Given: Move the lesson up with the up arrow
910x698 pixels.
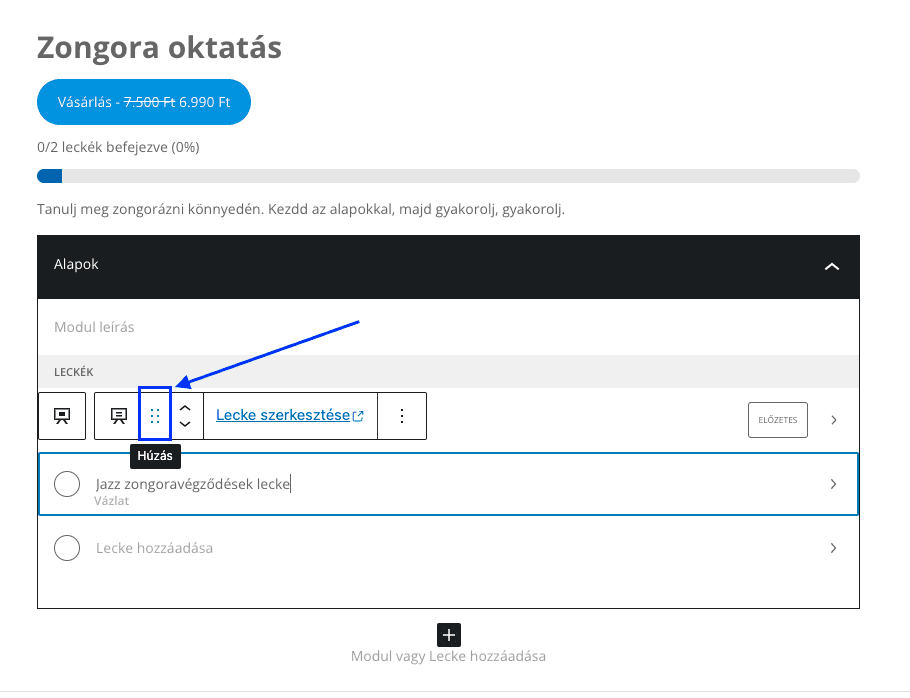Looking at the screenshot, I should tap(185, 407).
